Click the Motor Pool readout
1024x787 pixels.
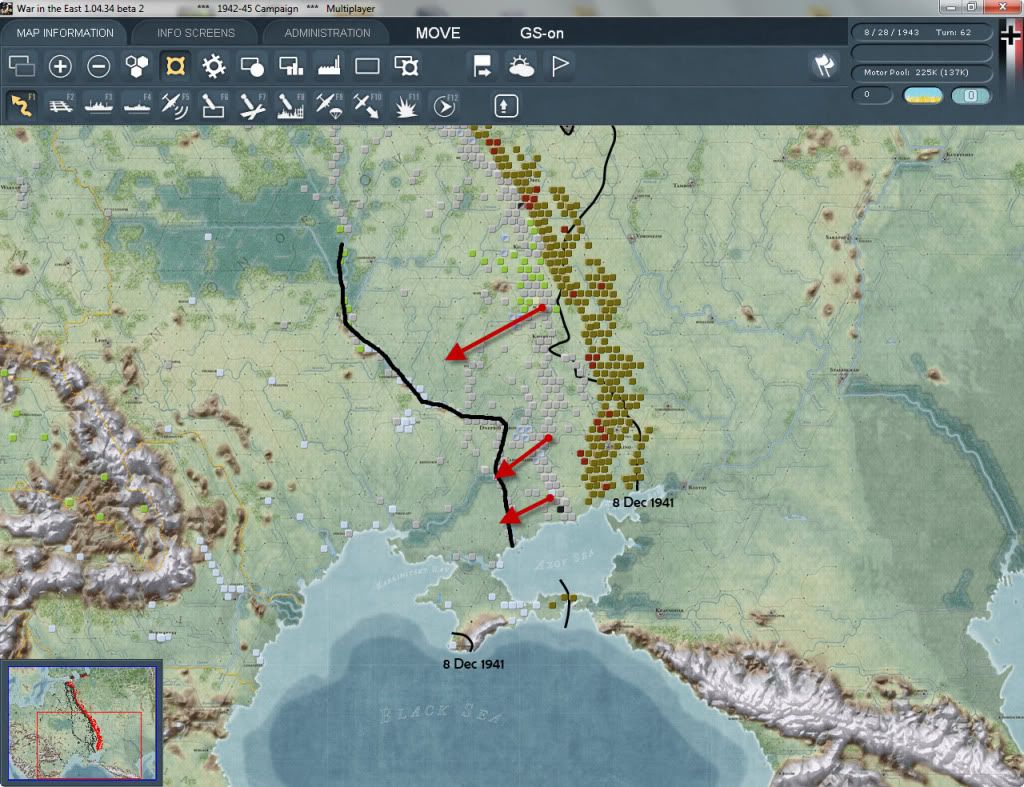921,72
